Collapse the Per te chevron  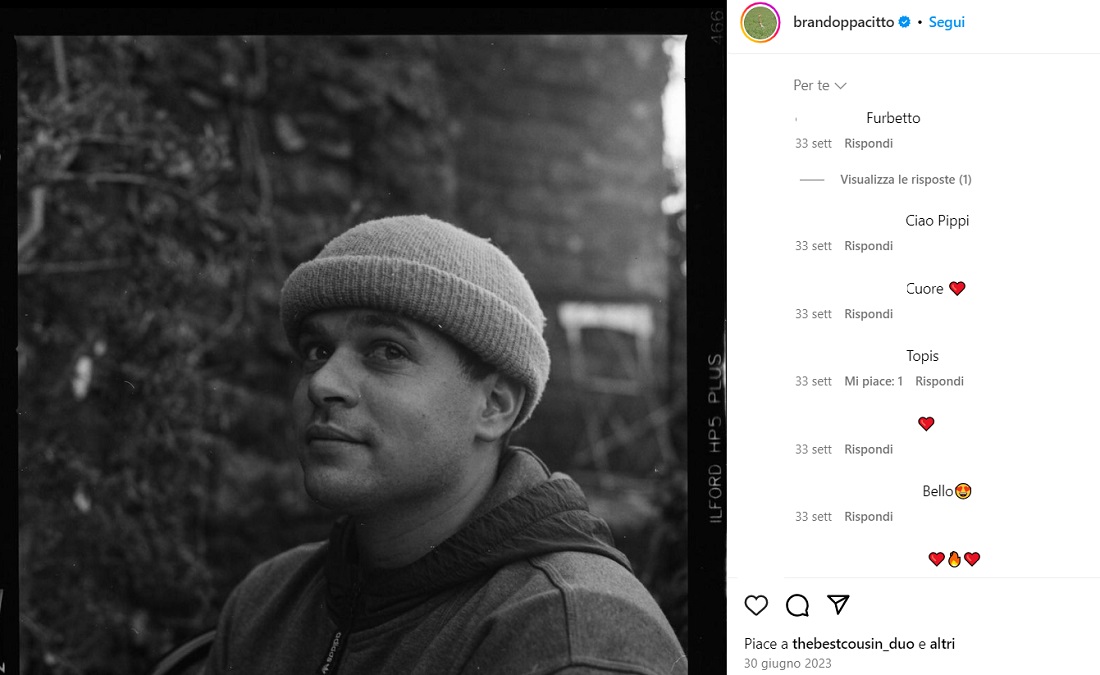point(842,86)
